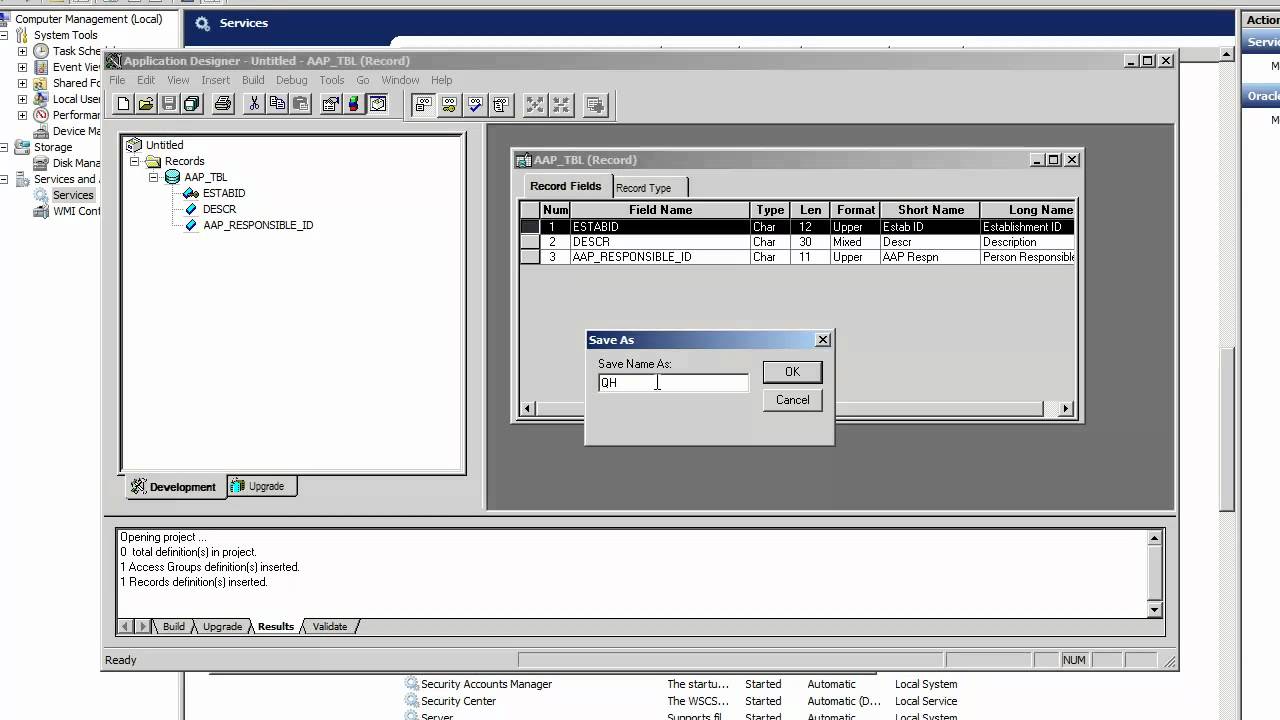This screenshot has height=720, width=1280.
Task: Collapse the System Tools node
Action: pos(4,35)
